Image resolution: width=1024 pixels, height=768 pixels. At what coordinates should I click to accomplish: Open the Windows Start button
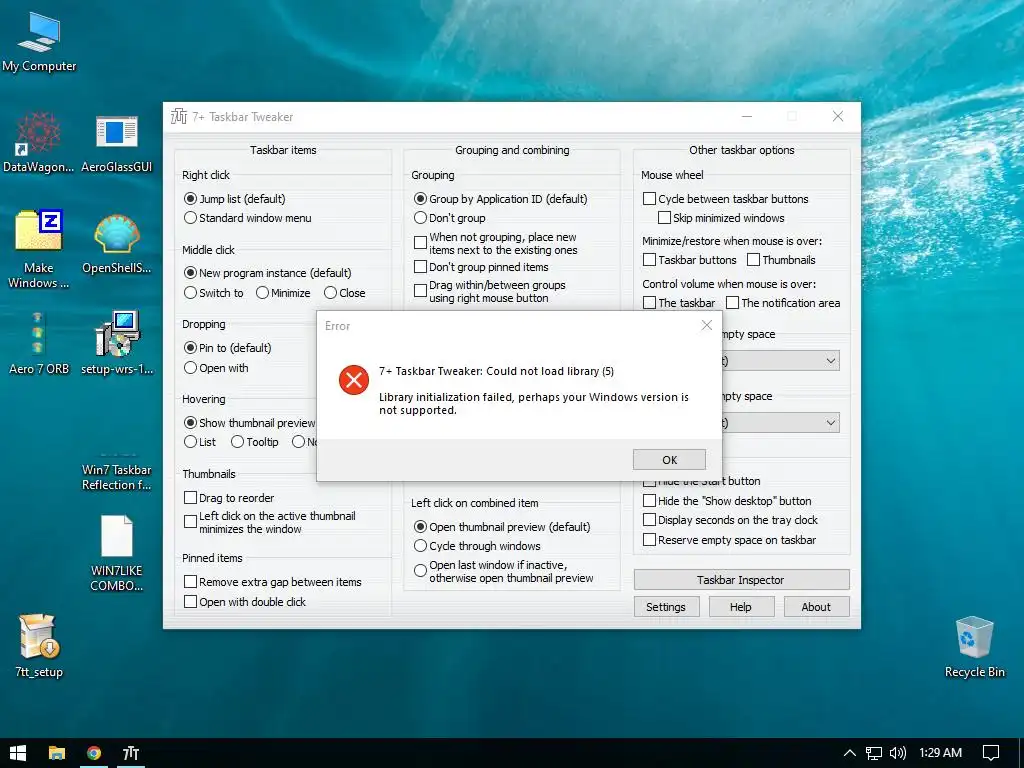[18, 753]
